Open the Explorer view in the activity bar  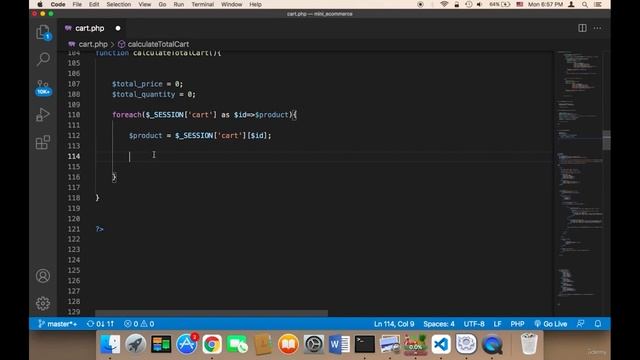[43, 32]
